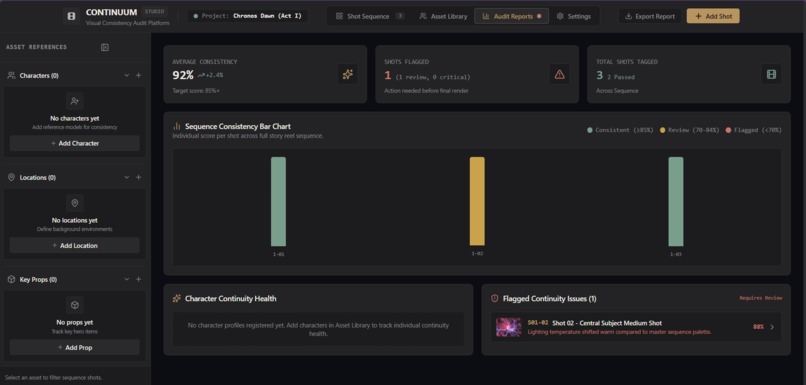
Task: Click the Shot Sequence grid icon
Action: click(x=339, y=16)
